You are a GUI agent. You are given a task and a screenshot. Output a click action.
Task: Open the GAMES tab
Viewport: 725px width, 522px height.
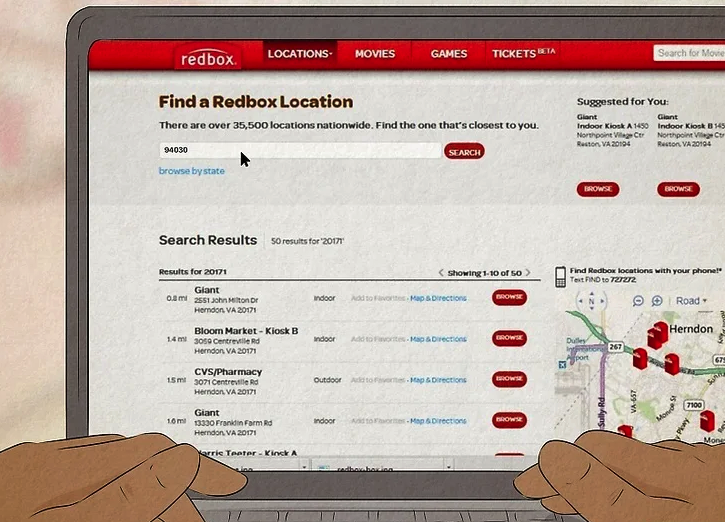[x=449, y=54]
